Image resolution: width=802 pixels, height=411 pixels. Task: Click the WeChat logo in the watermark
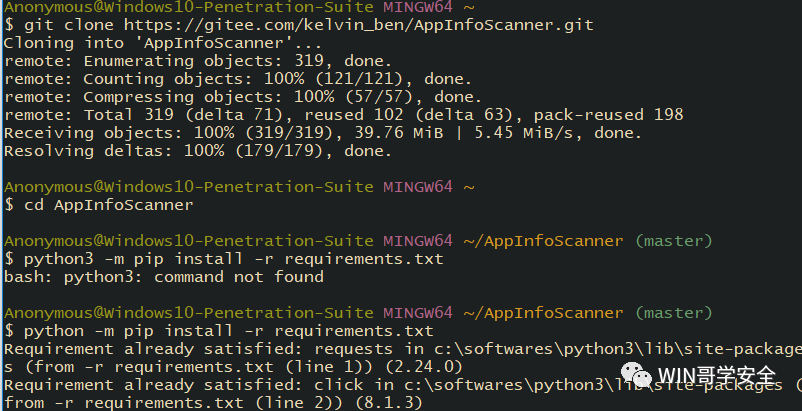[636, 373]
